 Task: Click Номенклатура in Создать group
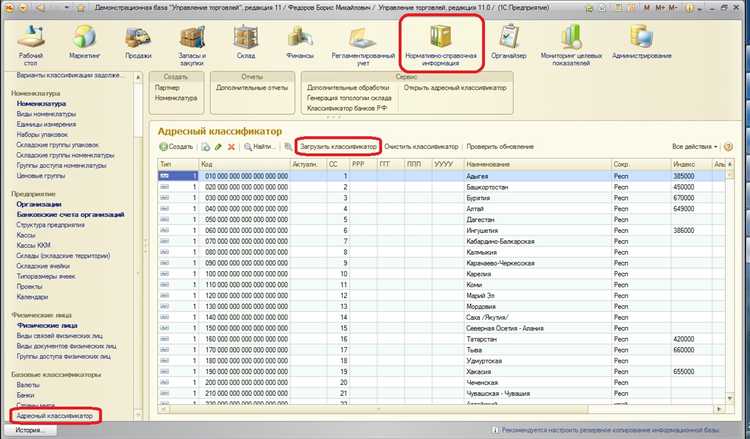coord(176,98)
